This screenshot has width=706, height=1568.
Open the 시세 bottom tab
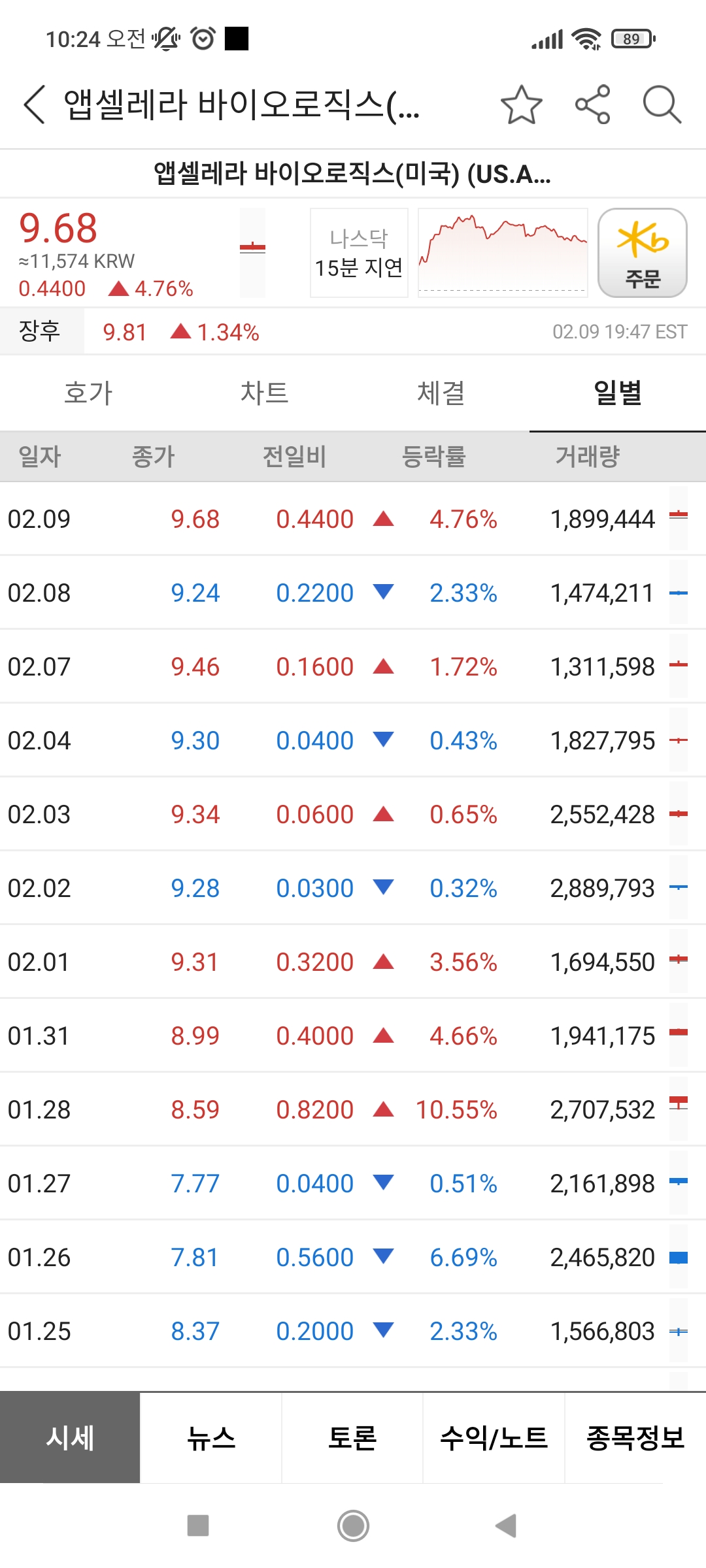pyautogui.click(x=70, y=1437)
